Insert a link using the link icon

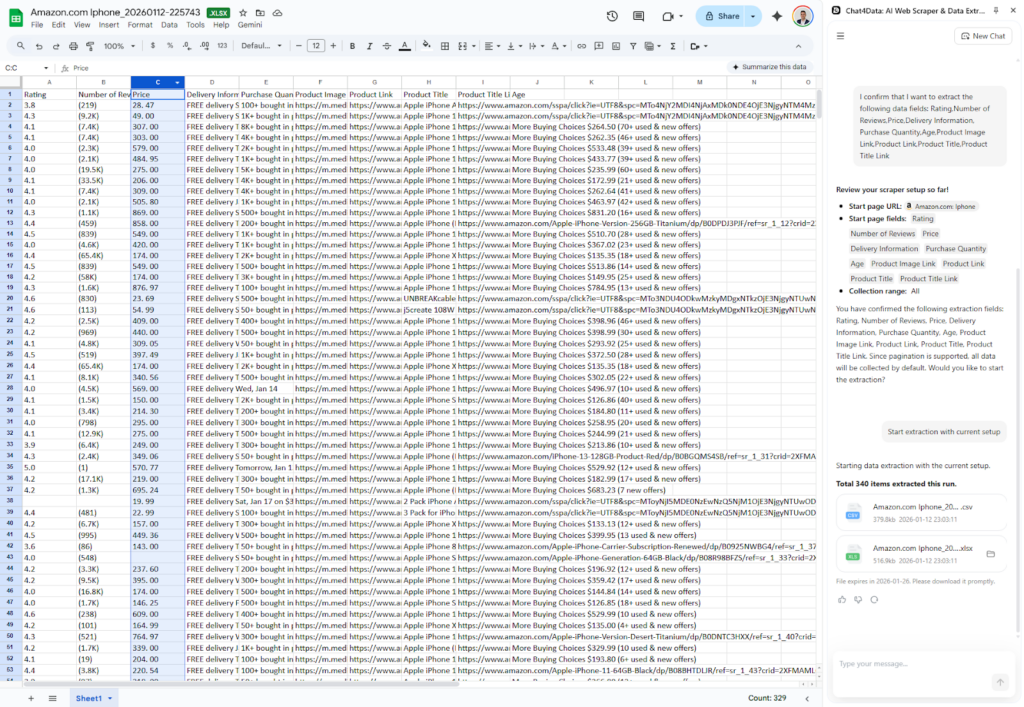point(582,46)
